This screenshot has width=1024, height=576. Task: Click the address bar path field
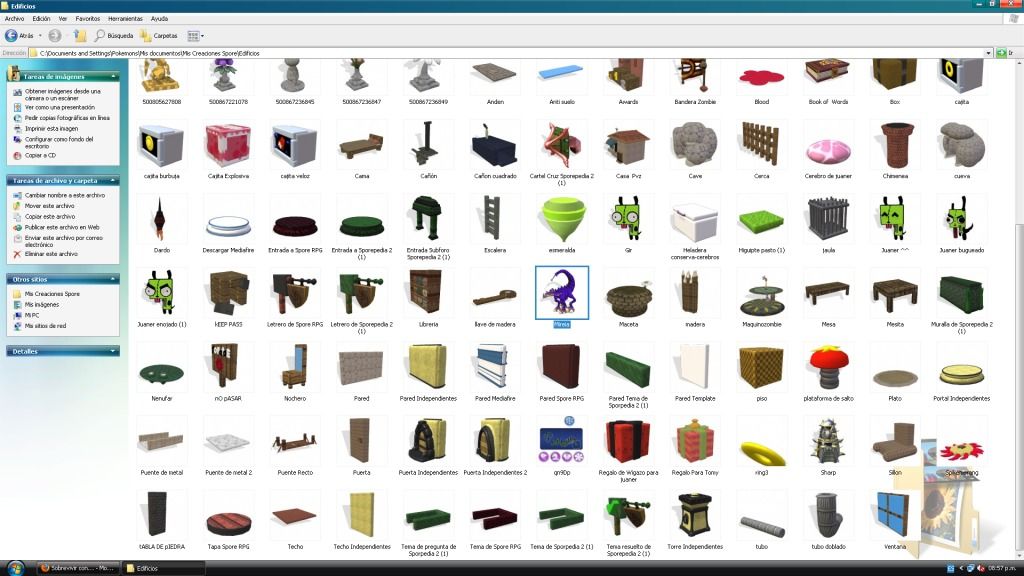pos(507,53)
